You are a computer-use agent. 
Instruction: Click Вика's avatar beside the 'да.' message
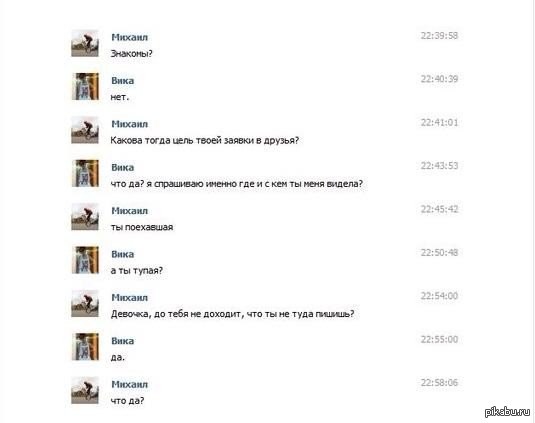point(85,347)
